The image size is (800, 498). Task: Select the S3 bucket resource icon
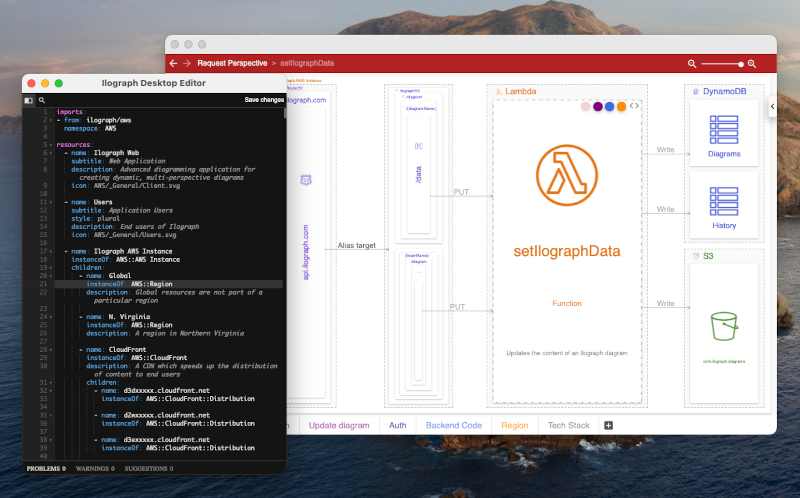coord(724,327)
